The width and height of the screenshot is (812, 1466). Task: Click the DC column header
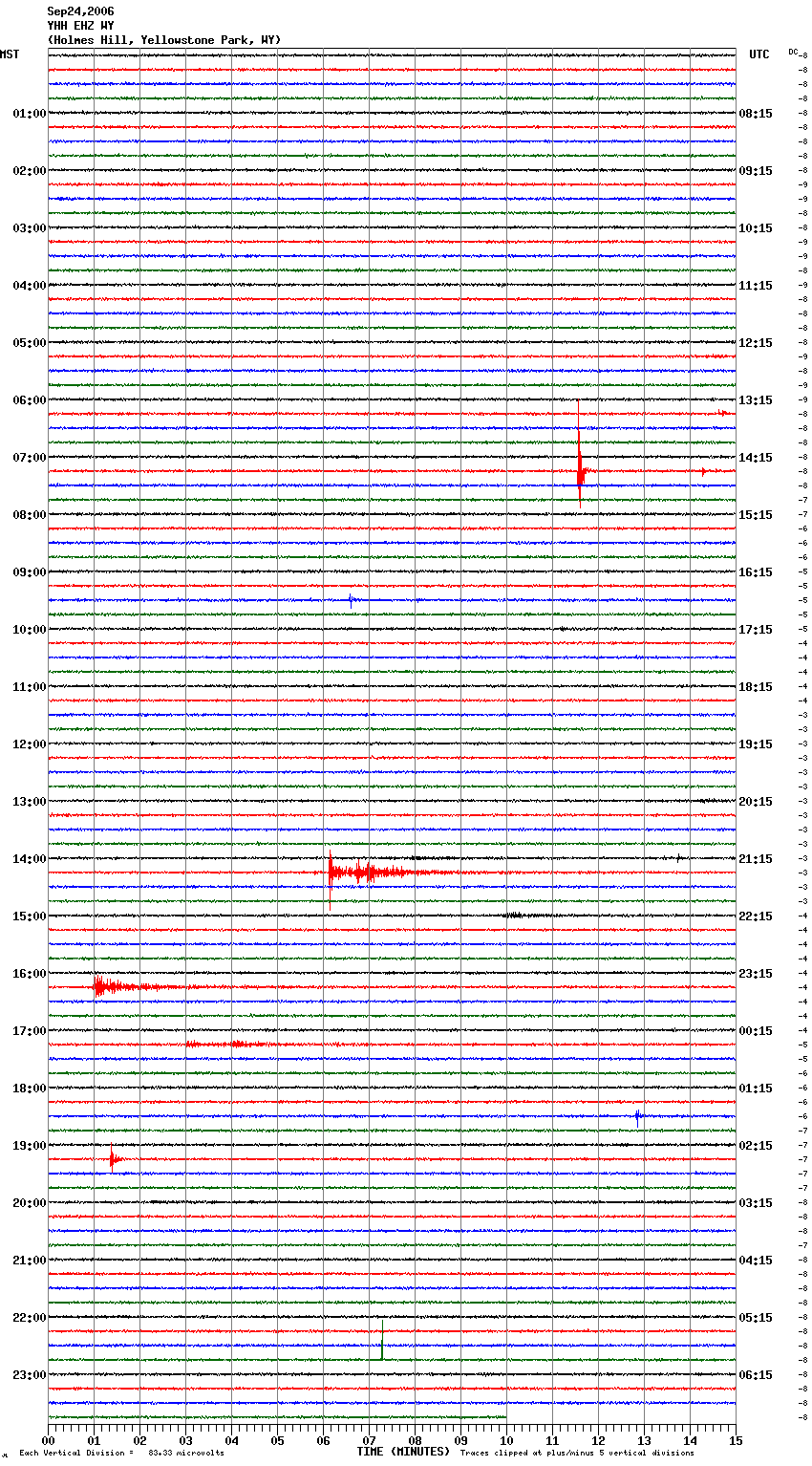pyautogui.click(x=793, y=52)
